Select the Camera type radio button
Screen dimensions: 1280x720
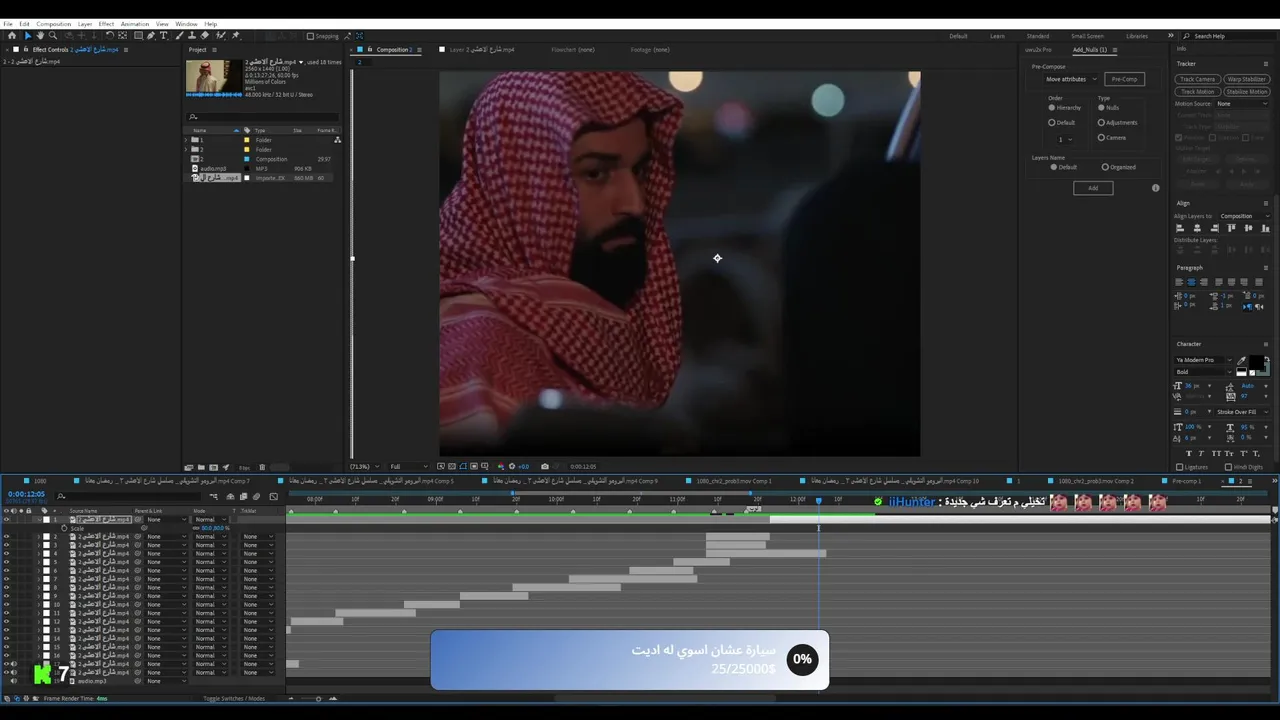click(x=1101, y=137)
